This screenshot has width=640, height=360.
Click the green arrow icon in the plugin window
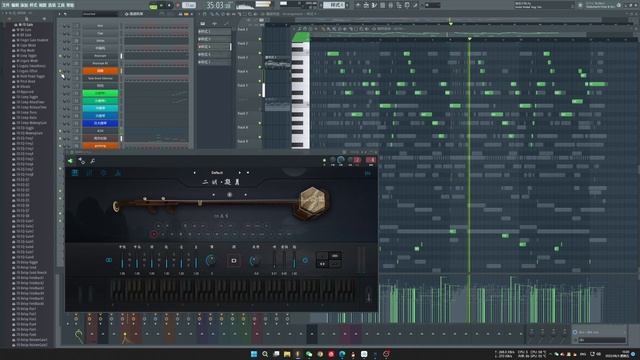(70, 161)
